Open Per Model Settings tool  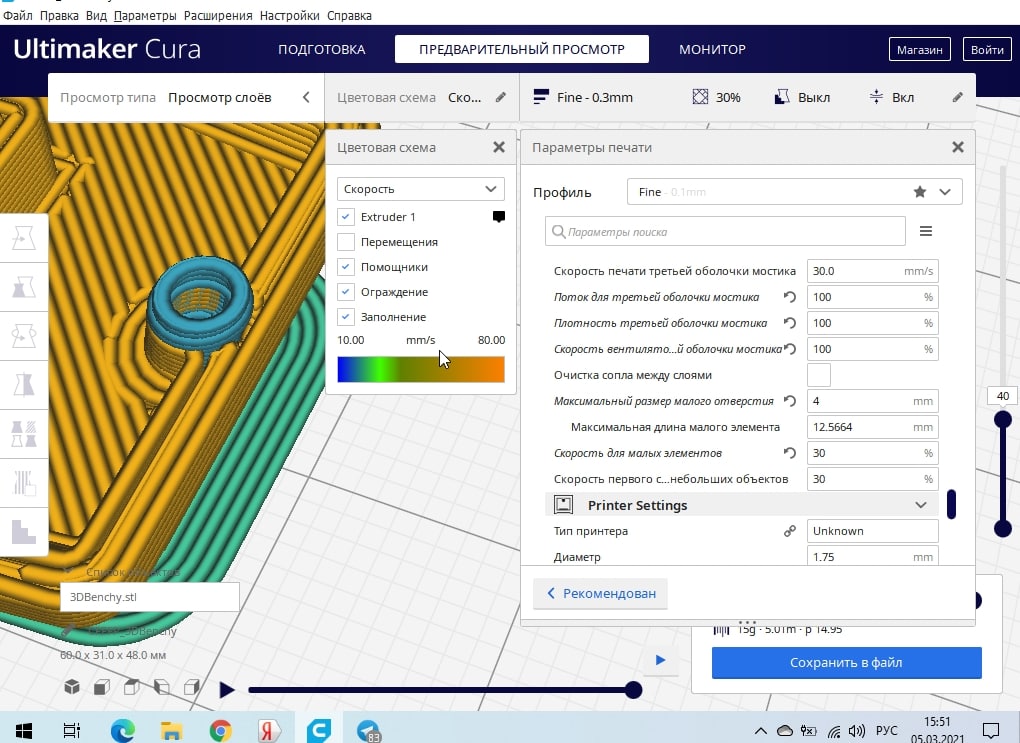point(24,433)
